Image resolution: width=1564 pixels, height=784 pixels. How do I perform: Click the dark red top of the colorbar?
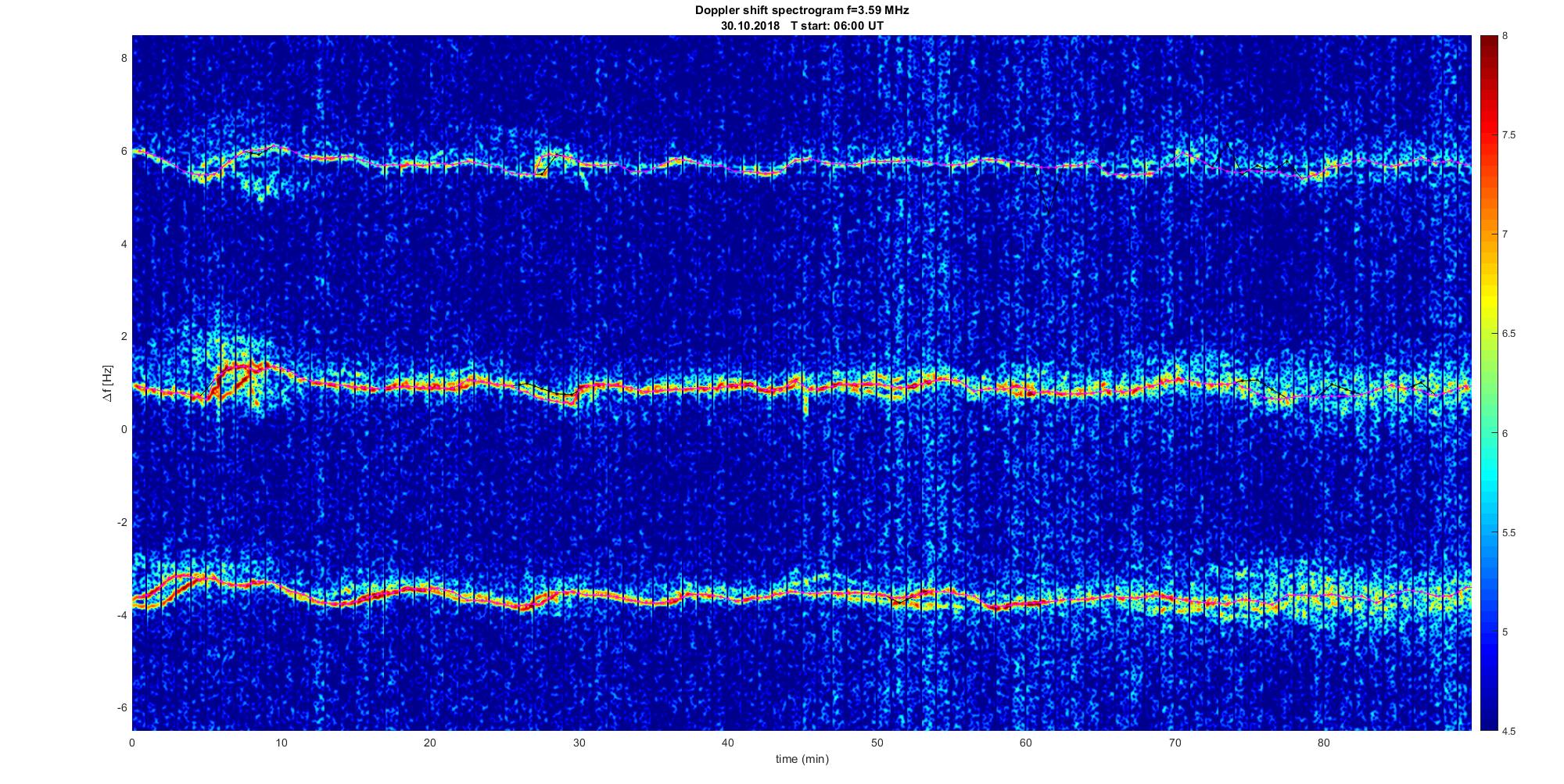tap(1488, 42)
